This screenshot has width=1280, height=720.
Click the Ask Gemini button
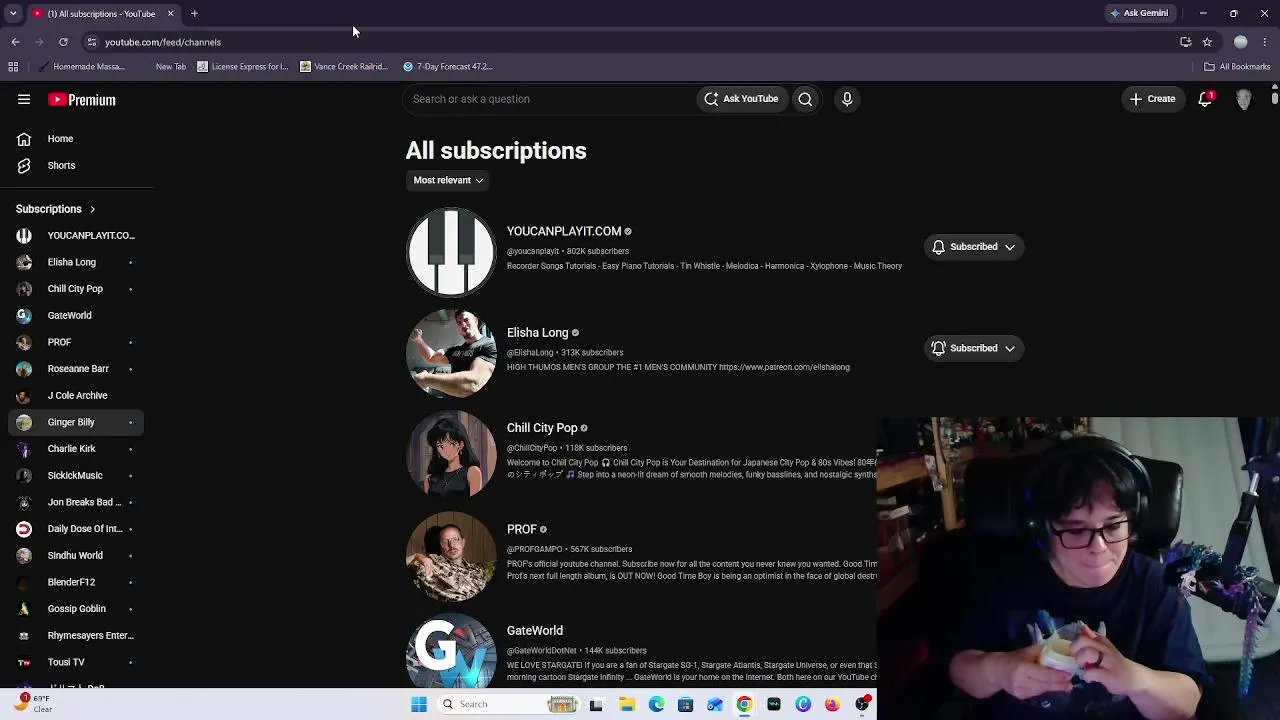click(x=1138, y=14)
